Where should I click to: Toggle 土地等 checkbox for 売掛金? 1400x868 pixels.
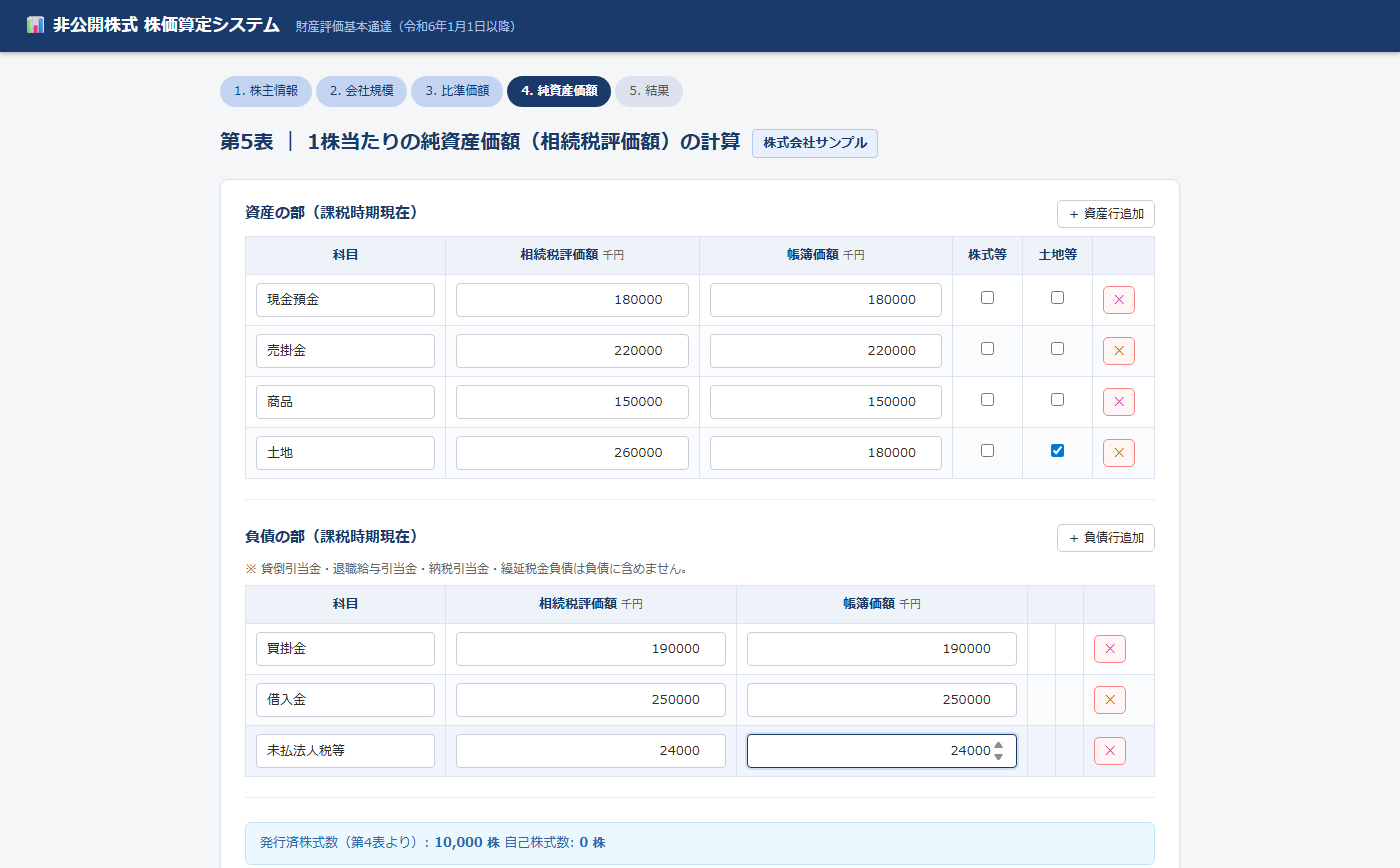[x=1057, y=348]
